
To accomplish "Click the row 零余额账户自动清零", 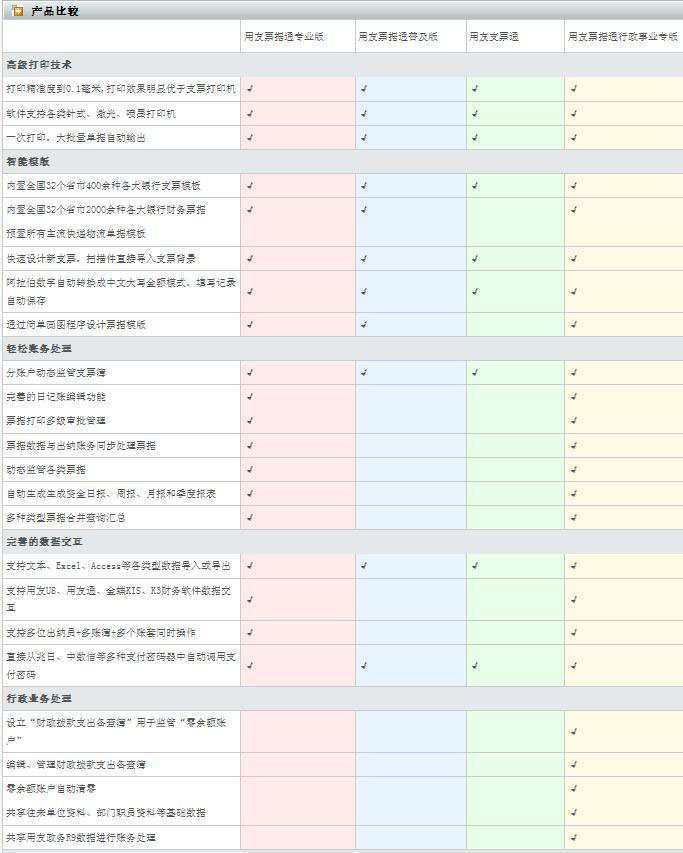I will [x=343, y=789].
